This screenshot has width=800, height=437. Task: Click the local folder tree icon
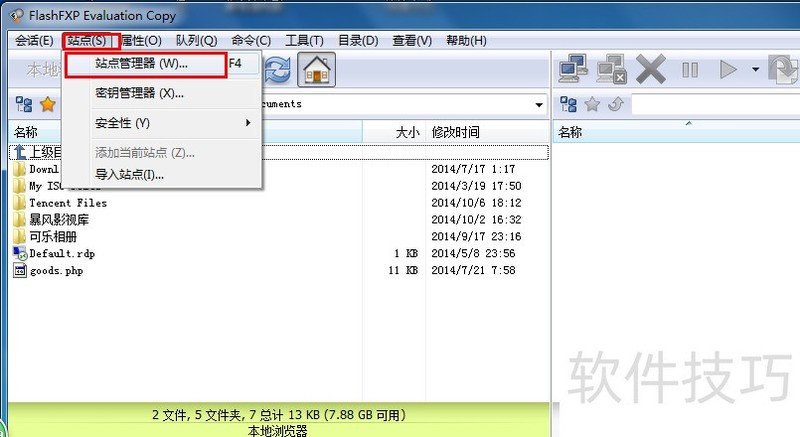pyautogui.click(x=24, y=104)
